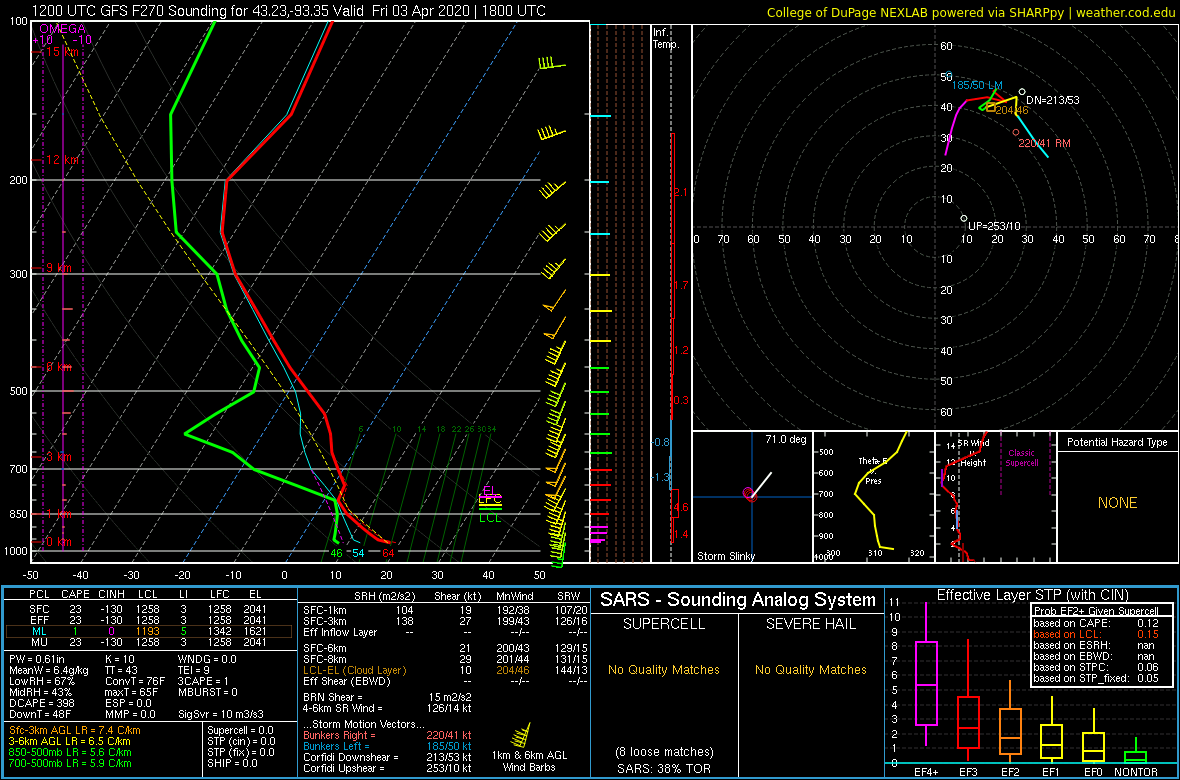
Task: Click the based on LCL: 0.15 line
Action: (x=1095, y=634)
